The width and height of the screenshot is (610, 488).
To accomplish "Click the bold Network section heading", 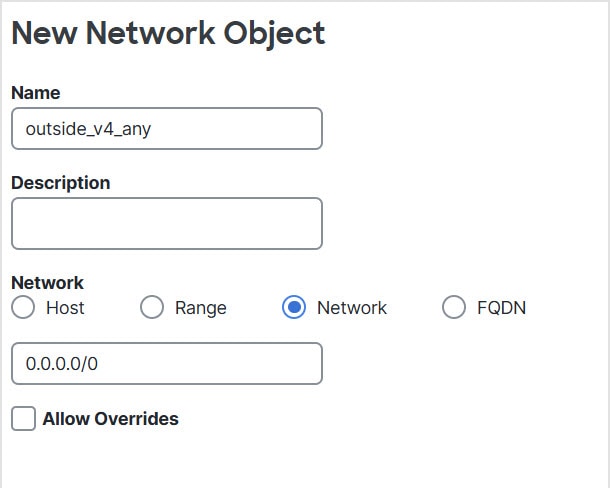I will (47, 283).
